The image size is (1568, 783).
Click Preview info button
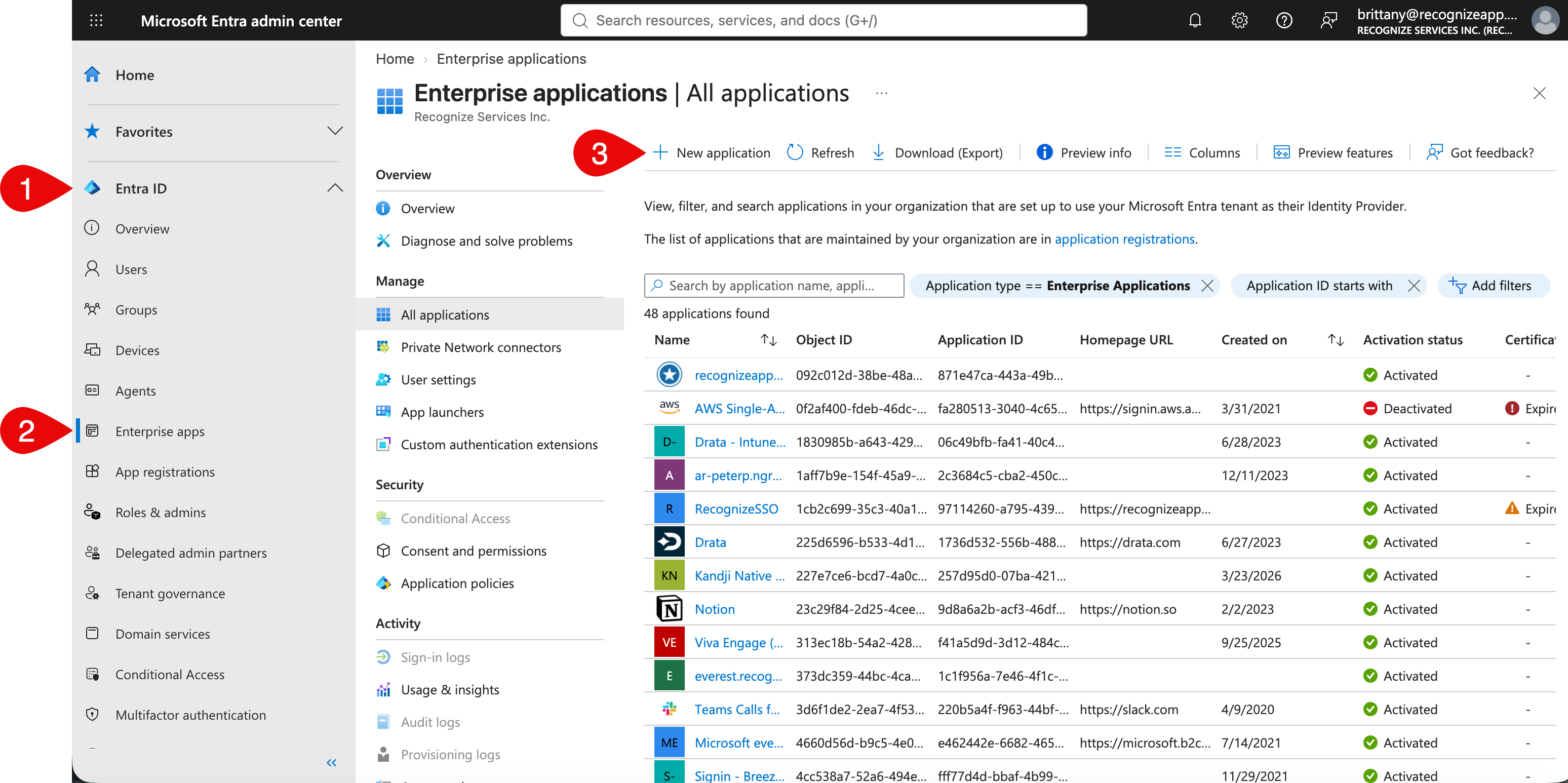pos(1083,152)
